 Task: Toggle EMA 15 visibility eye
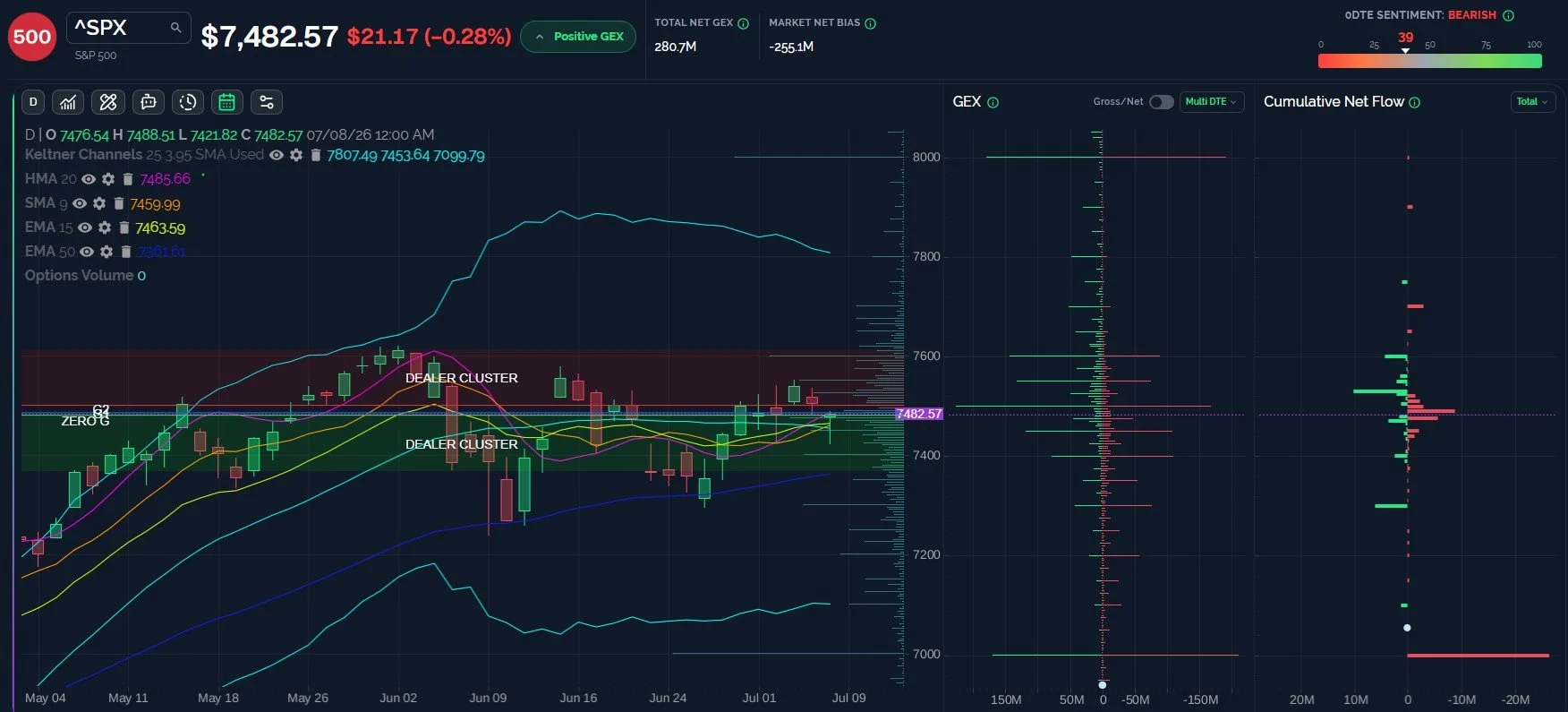click(x=85, y=227)
